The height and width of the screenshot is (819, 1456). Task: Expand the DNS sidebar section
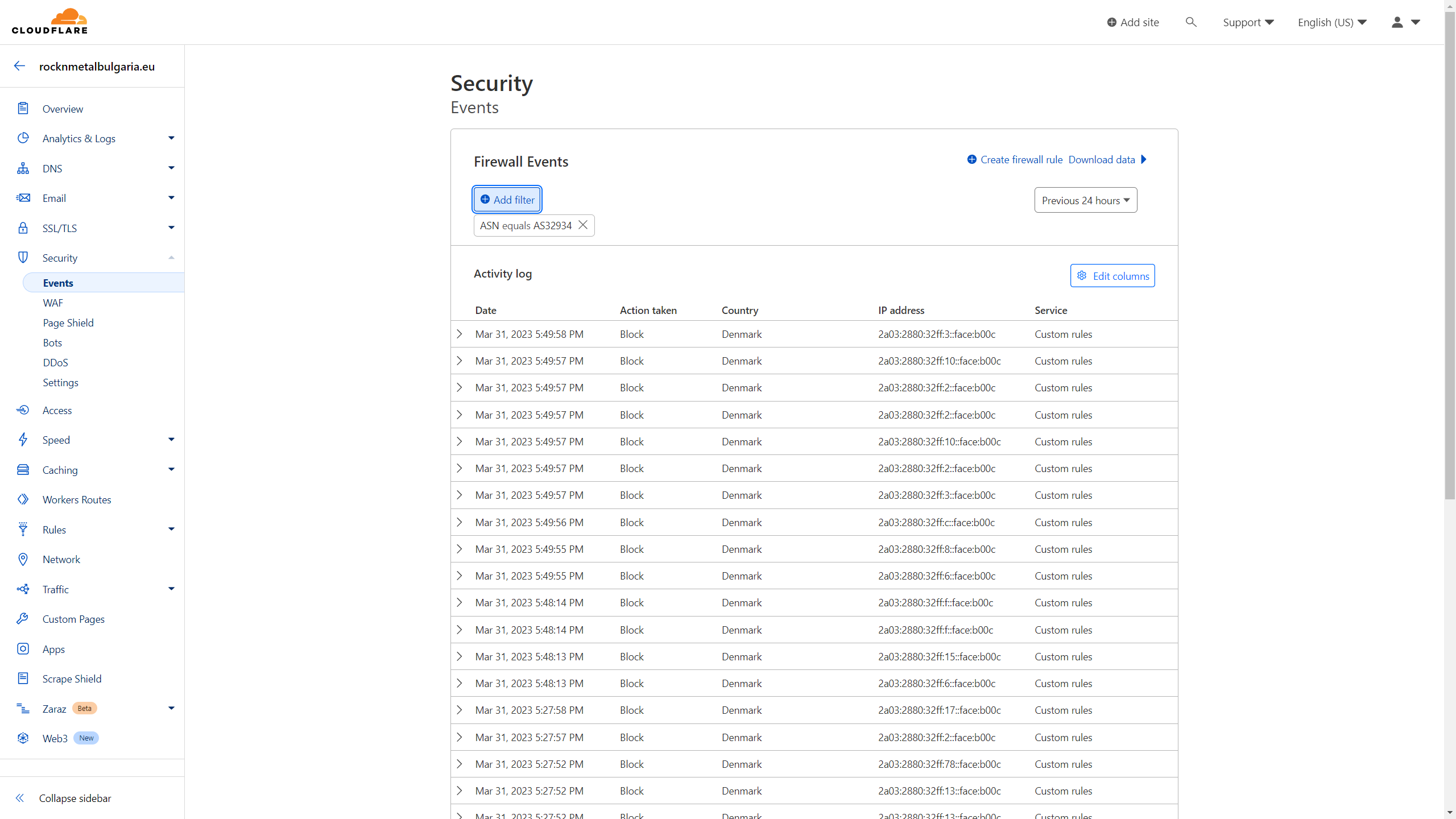171,168
